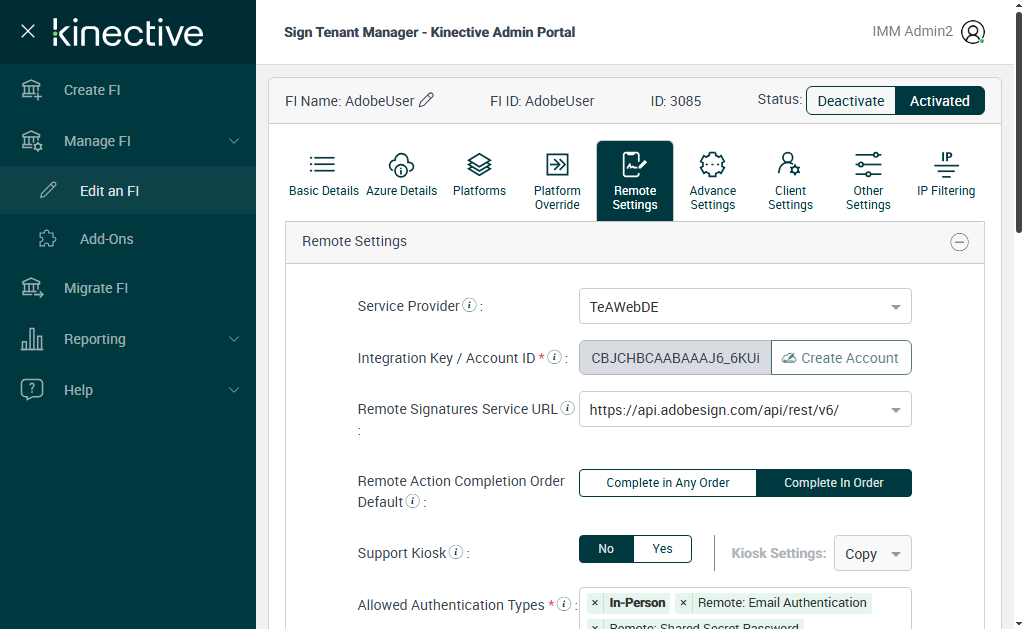Switch to IP Filtering tab
Viewport: 1024px width, 629px height.
946,181
